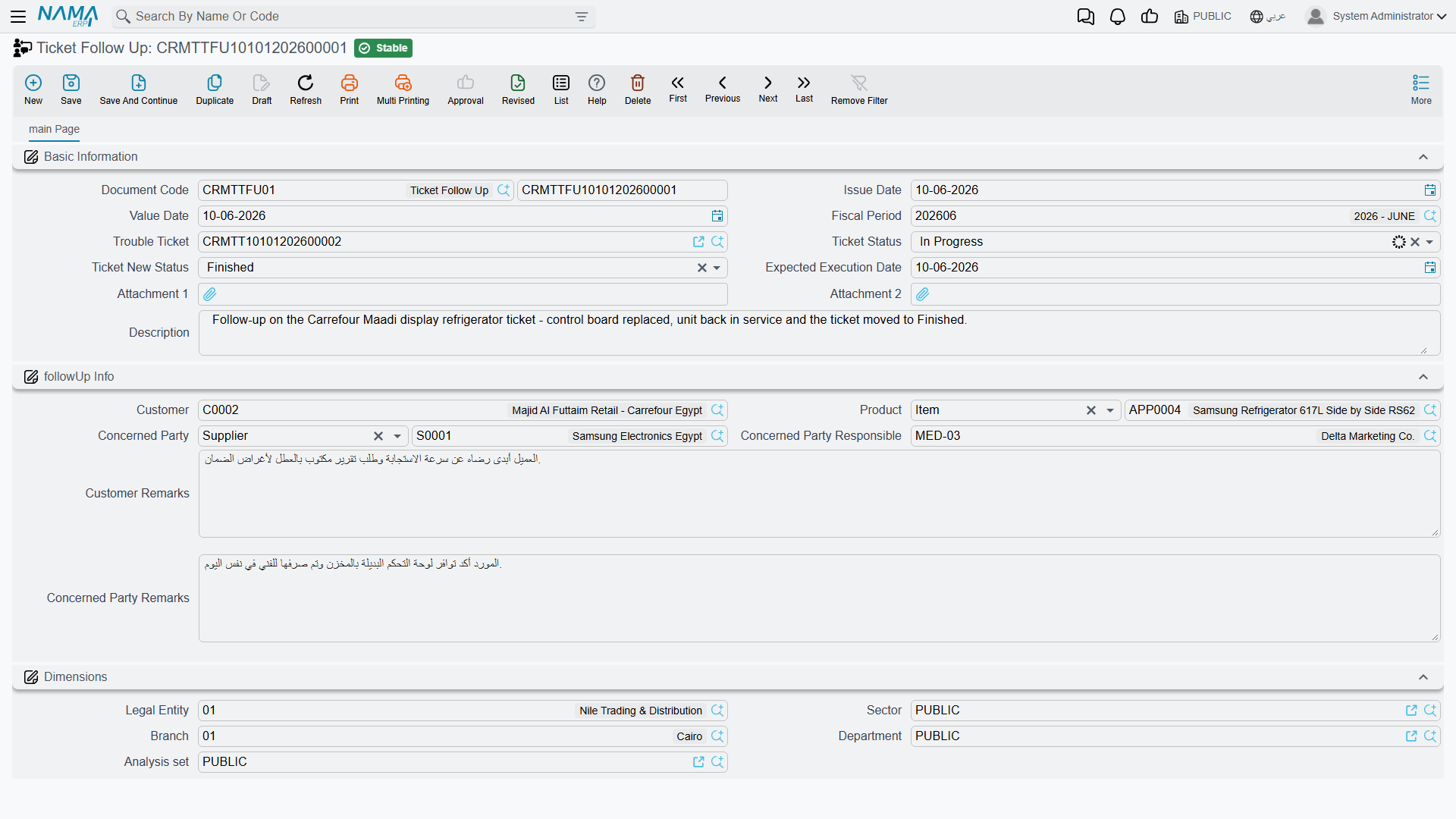This screenshot has width=1456, height=819.
Task: Open the System Administrator user menu
Action: tap(1376, 17)
